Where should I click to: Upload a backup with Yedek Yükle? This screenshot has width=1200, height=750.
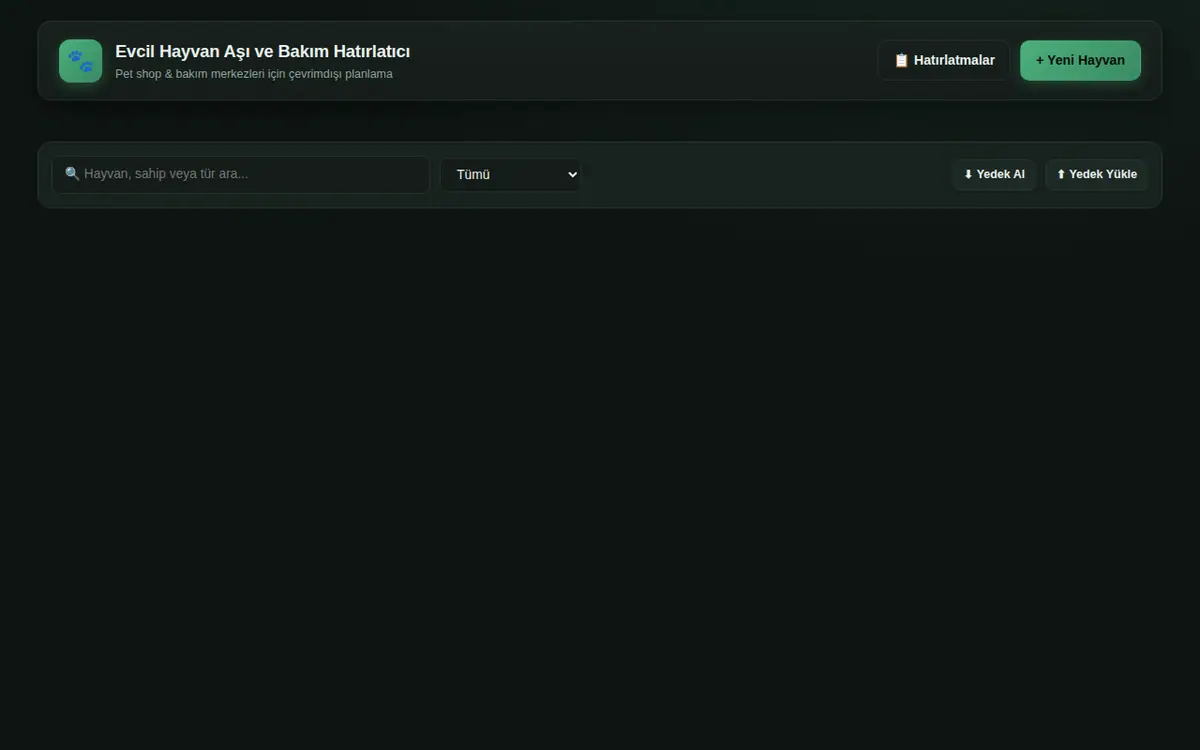(1096, 174)
